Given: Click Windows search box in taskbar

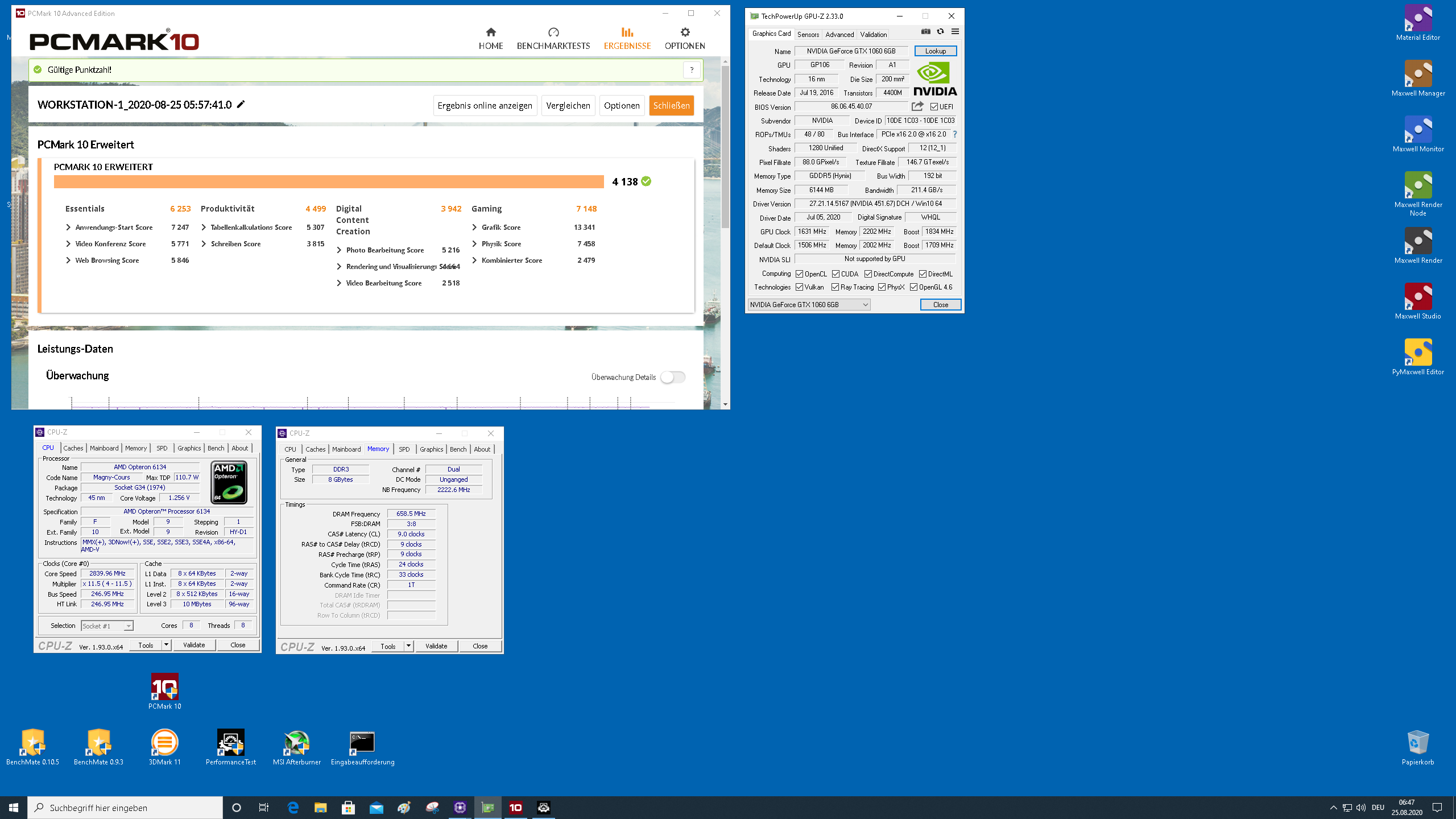Looking at the screenshot, I should pos(125,808).
